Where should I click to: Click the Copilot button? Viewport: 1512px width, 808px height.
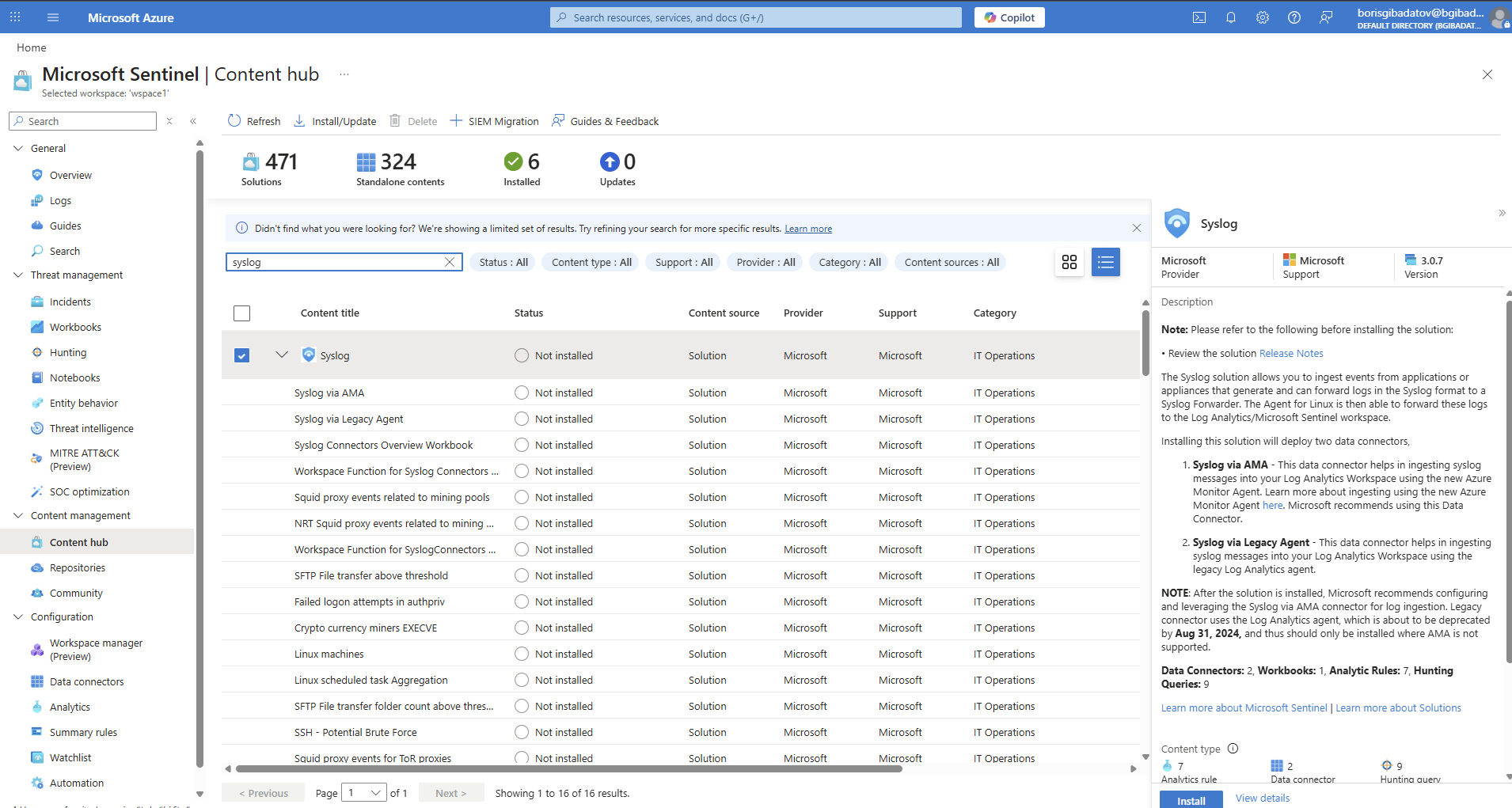click(1009, 17)
